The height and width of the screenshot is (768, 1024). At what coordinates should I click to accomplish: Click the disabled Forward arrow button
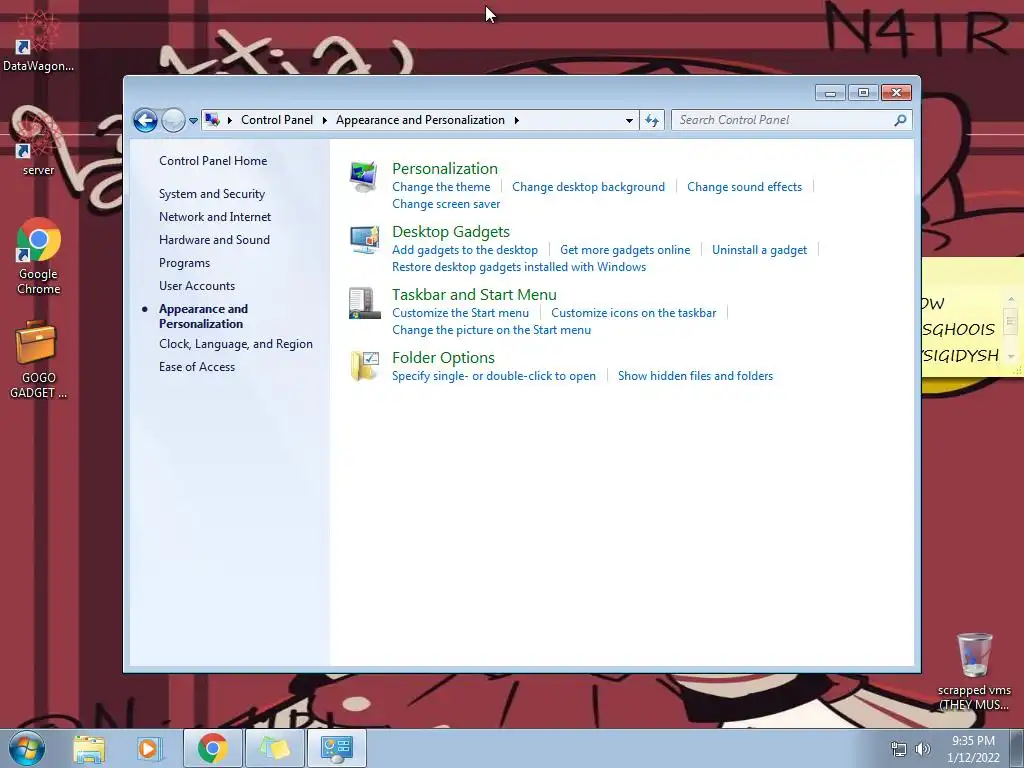click(173, 120)
